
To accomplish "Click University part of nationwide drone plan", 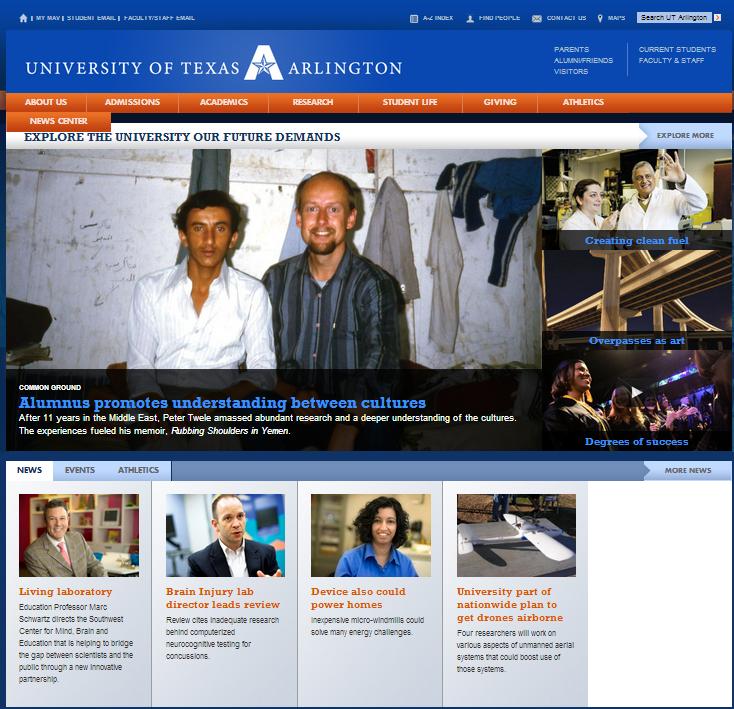I will 510,605.
